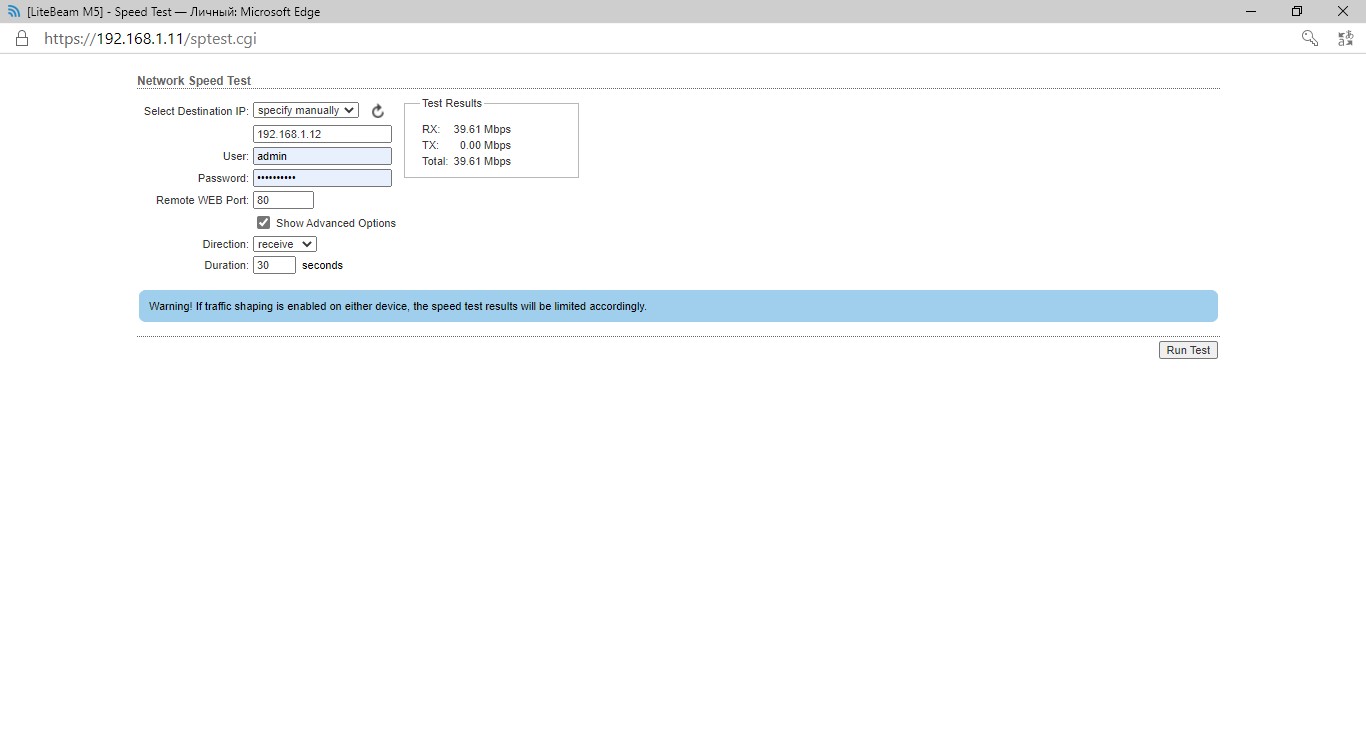The width and height of the screenshot is (1366, 733).
Task: Click the refresh destination IP list icon
Action: (377, 111)
